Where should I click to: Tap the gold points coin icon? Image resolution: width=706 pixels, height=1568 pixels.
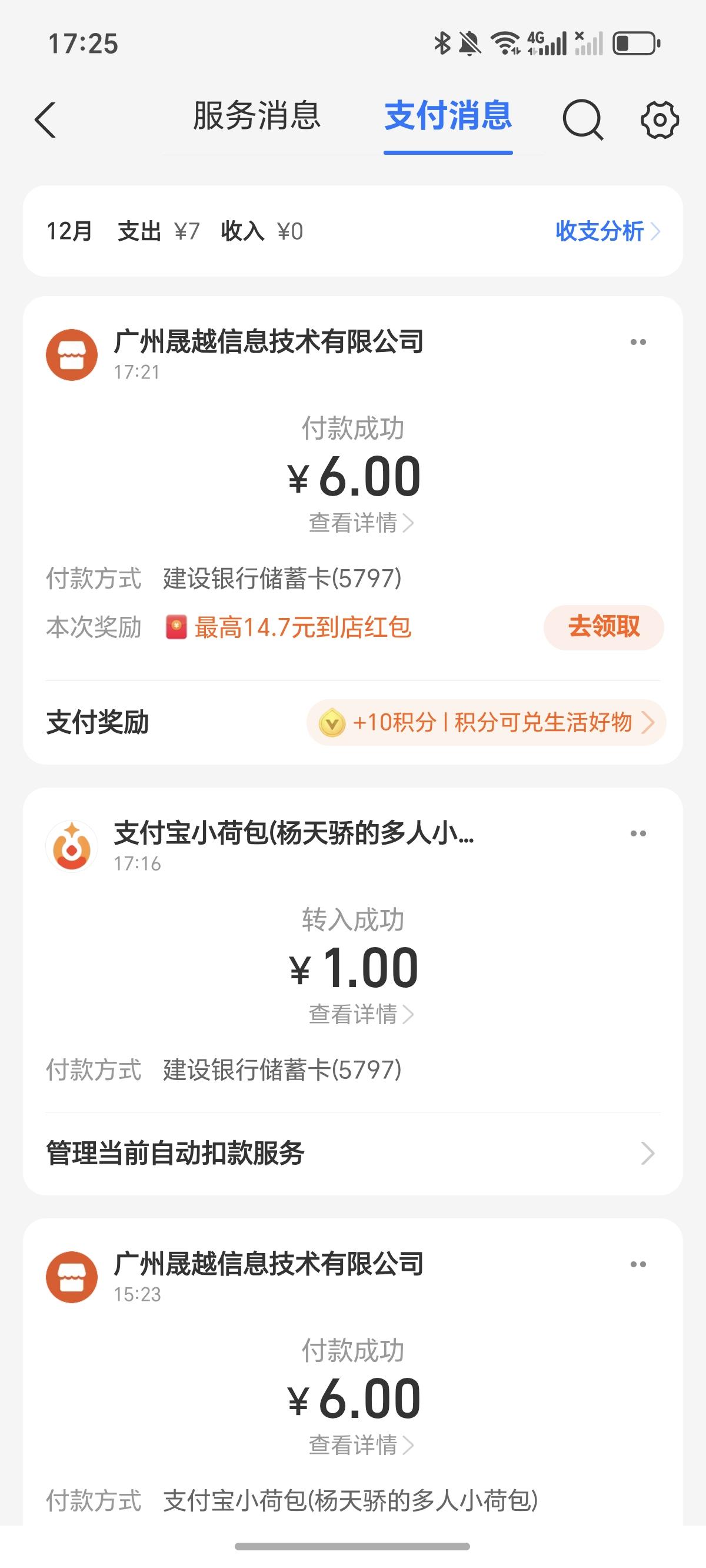[x=332, y=723]
